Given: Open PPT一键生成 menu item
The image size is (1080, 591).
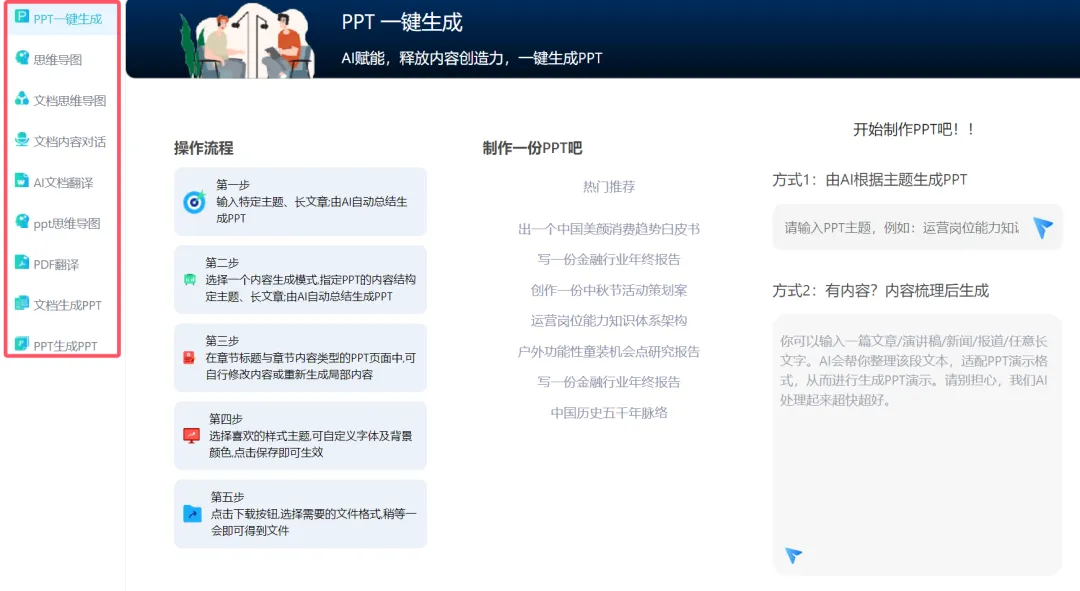Looking at the screenshot, I should click(x=62, y=19).
